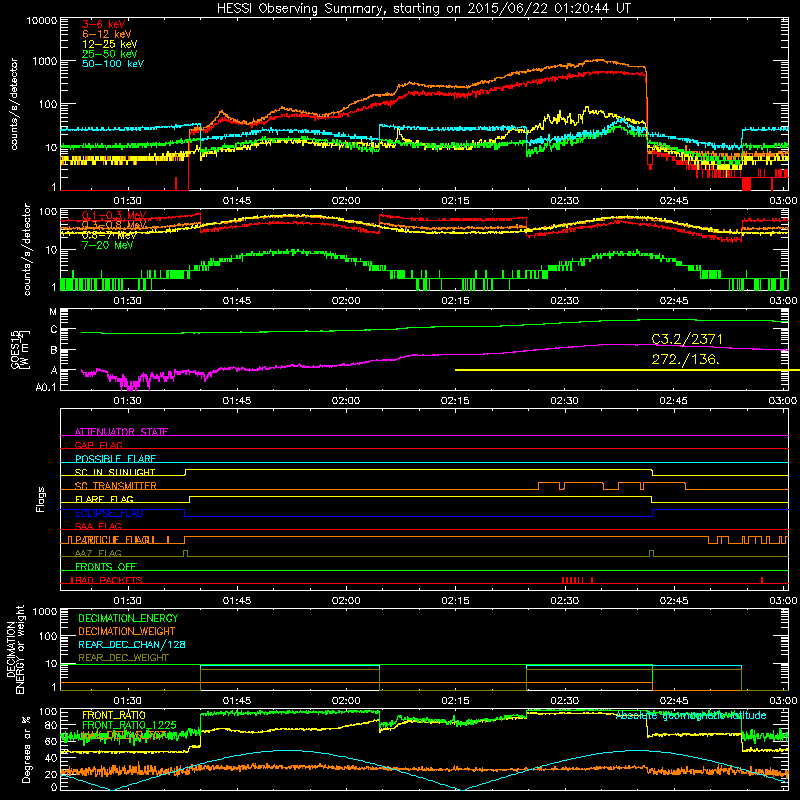Viewport: 800px width, 800px height.
Task: Click the 'Degrees or %' axis title
Action: [x=26, y=749]
